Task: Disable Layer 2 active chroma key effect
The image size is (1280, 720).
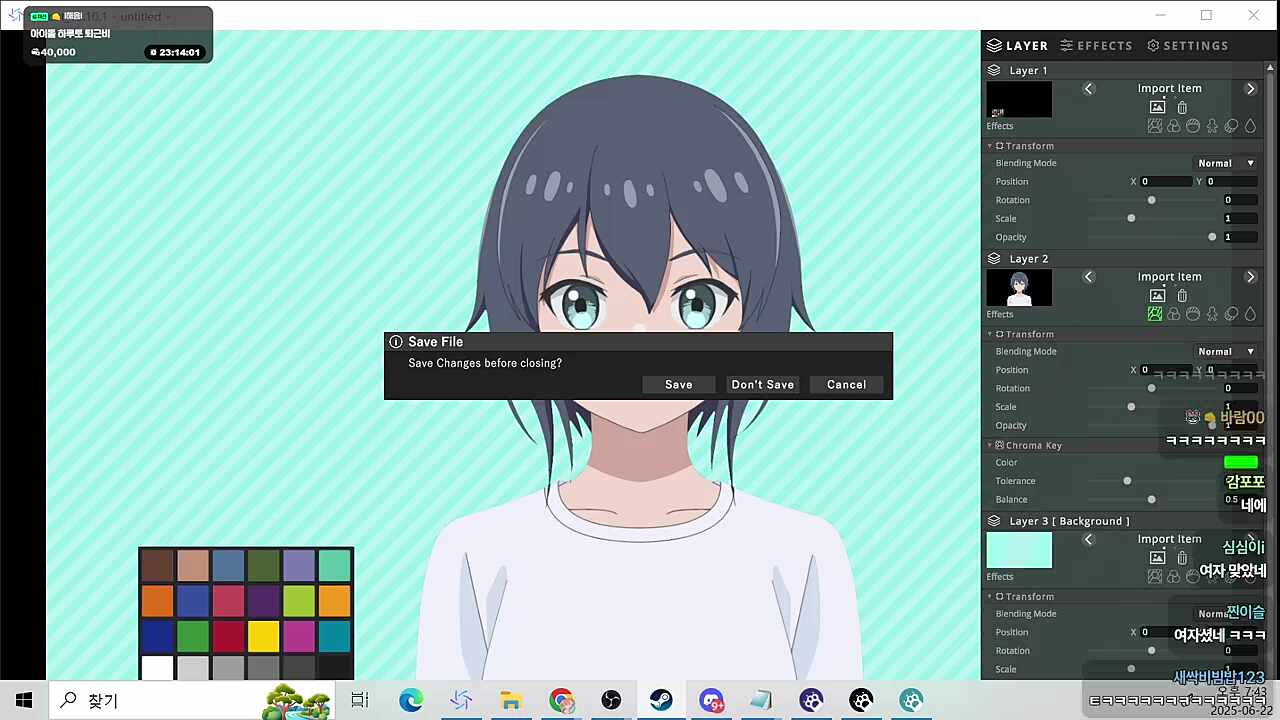Action: pos(1155,314)
